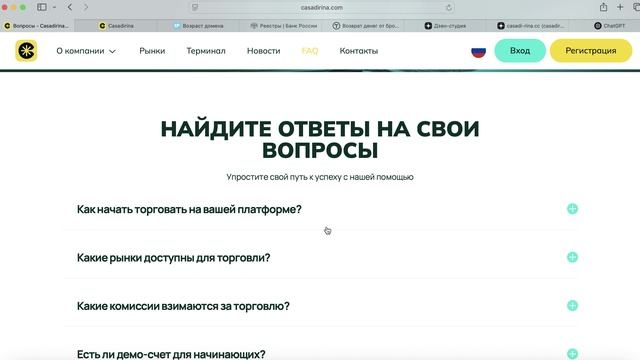Open the 'Терминал' navigation link
Screen dimensions: 640x360
pos(206,51)
